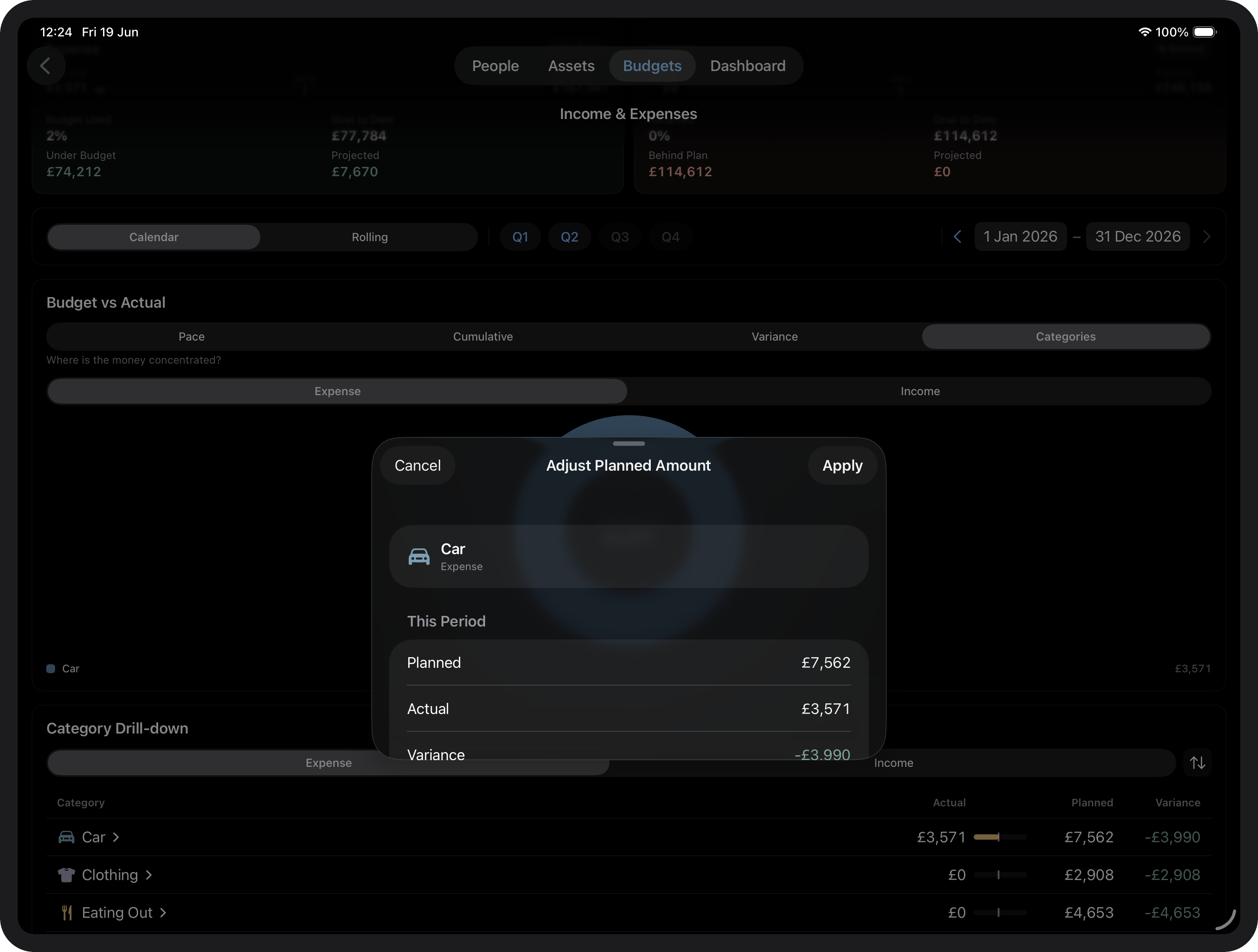The height and width of the screenshot is (952, 1258).
Task: Open the 1 Jan 2026 start date picker
Action: point(1020,236)
